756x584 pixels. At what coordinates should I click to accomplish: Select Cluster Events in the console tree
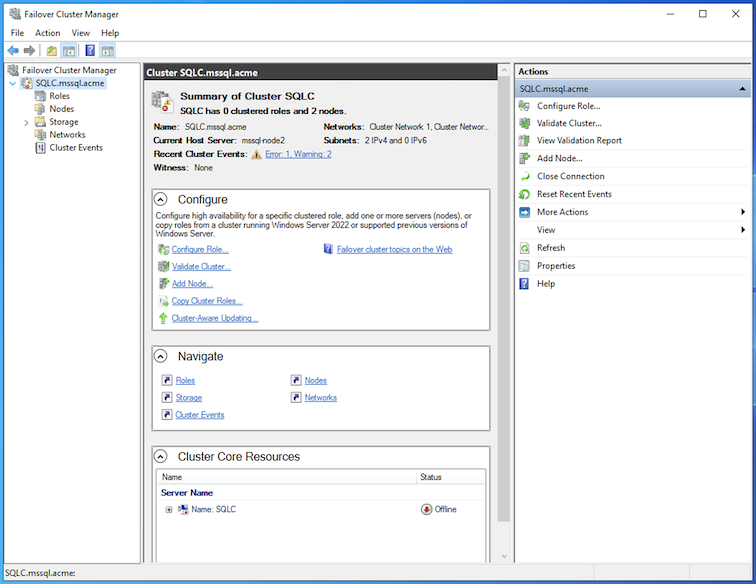click(76, 148)
